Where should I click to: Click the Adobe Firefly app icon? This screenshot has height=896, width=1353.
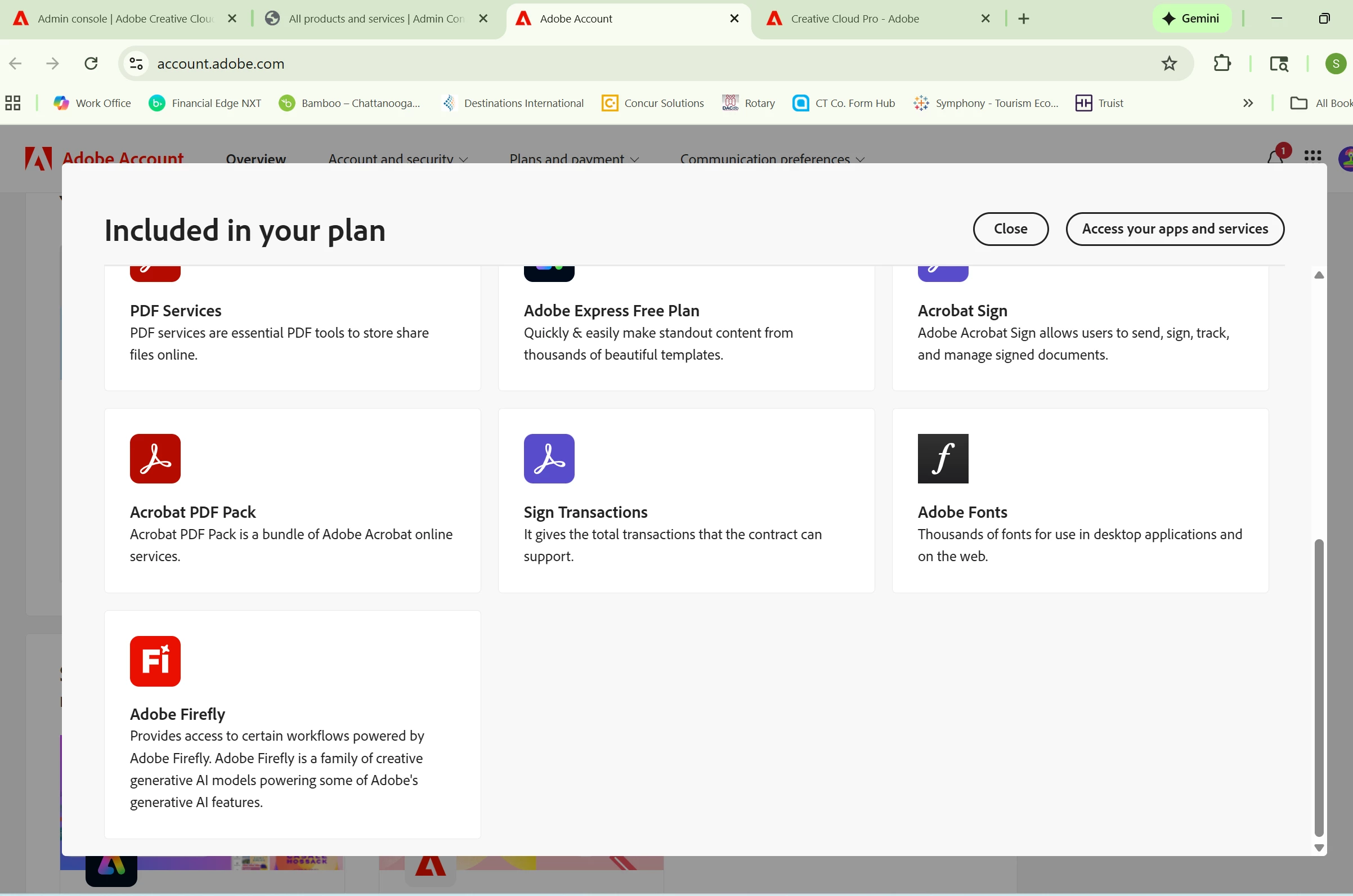(x=155, y=661)
